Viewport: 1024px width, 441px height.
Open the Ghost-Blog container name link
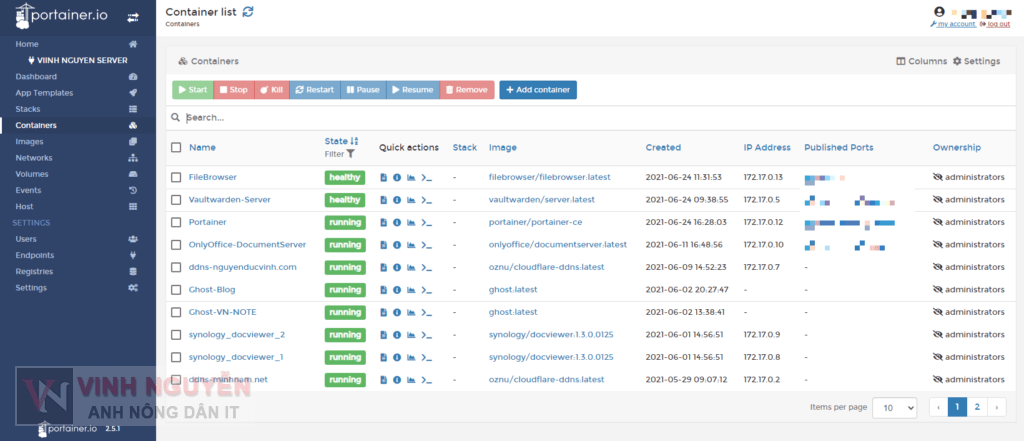(212, 290)
